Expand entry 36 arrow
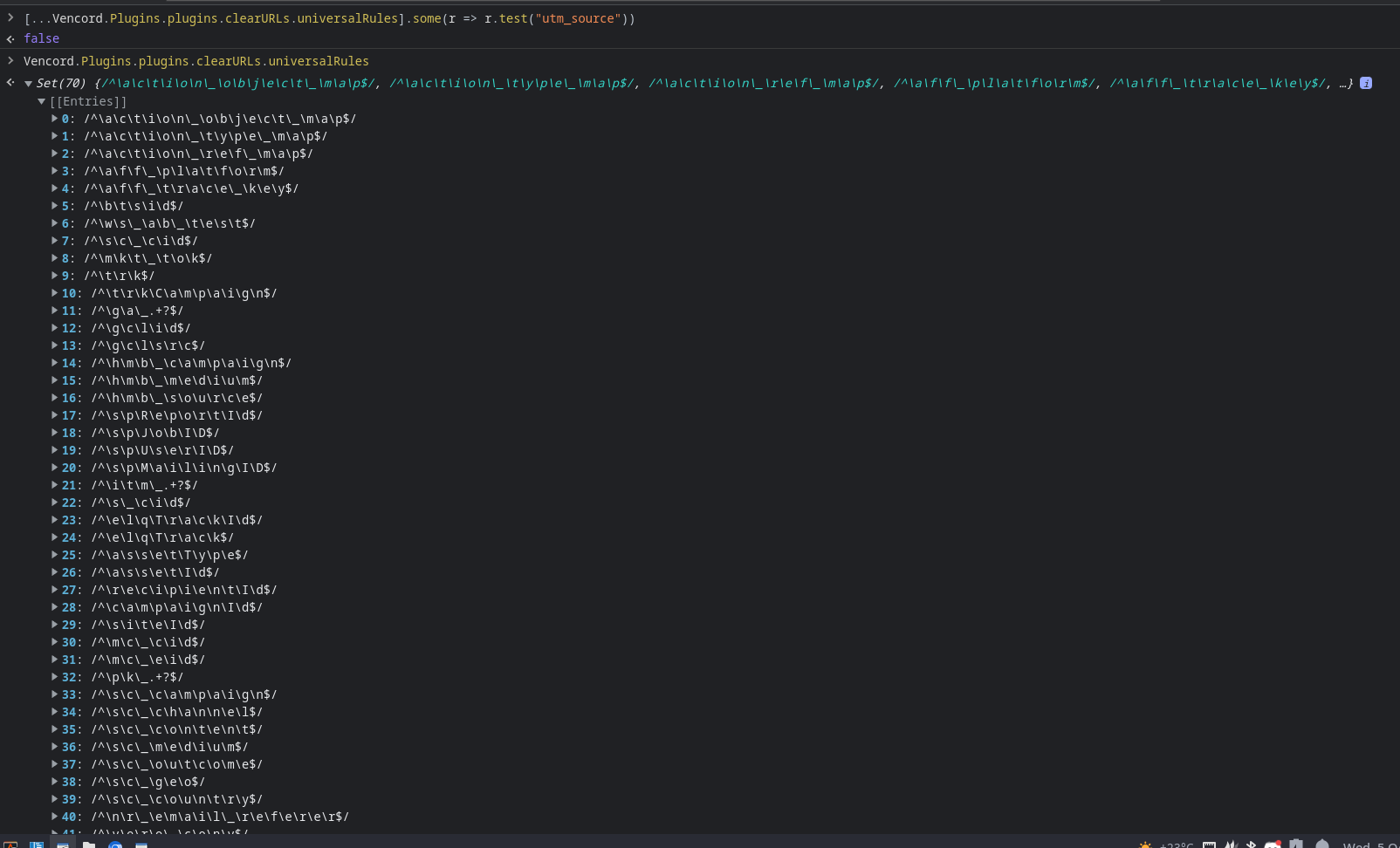Image resolution: width=1400 pixels, height=848 pixels. click(x=54, y=747)
